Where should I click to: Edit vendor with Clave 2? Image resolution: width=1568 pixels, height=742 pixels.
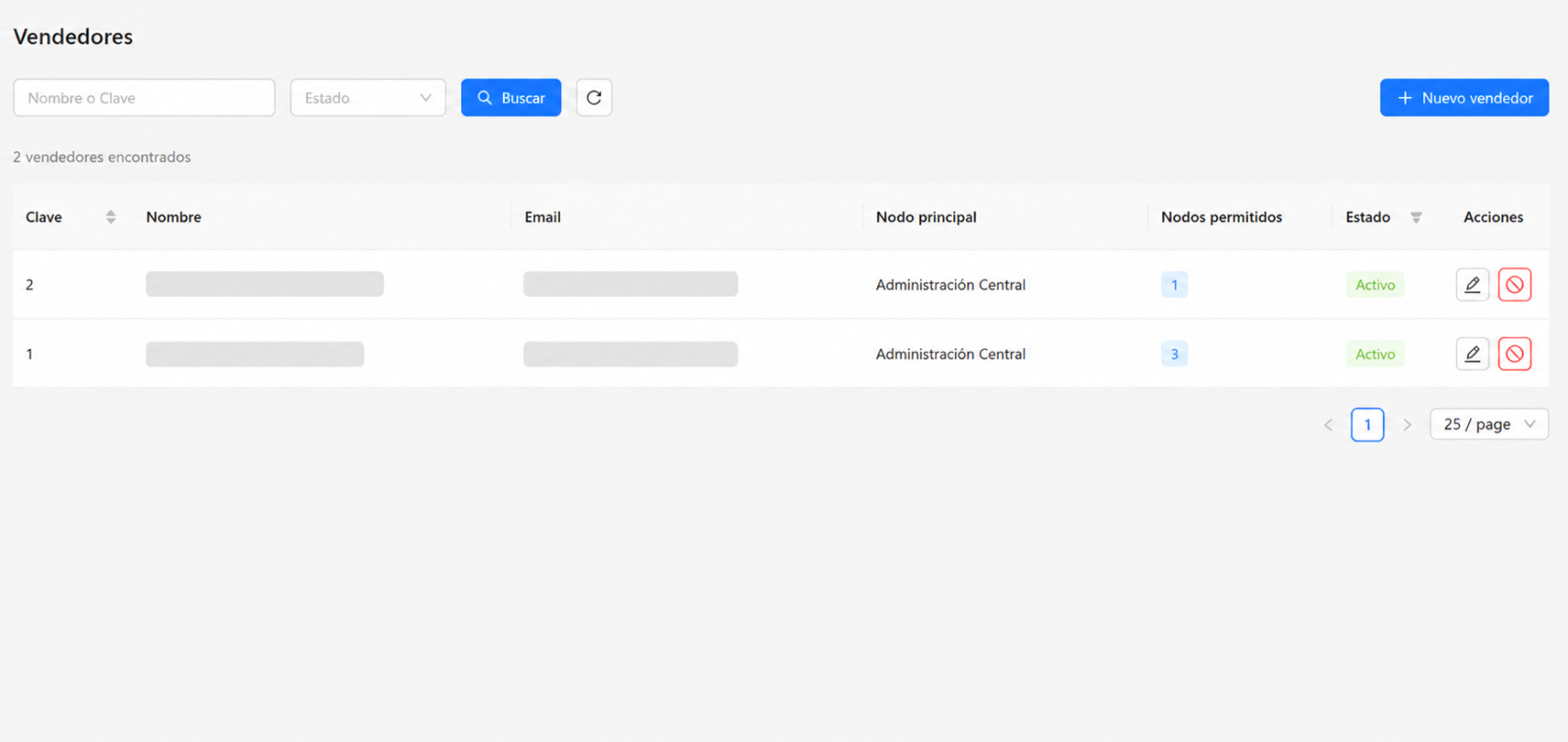point(1472,285)
